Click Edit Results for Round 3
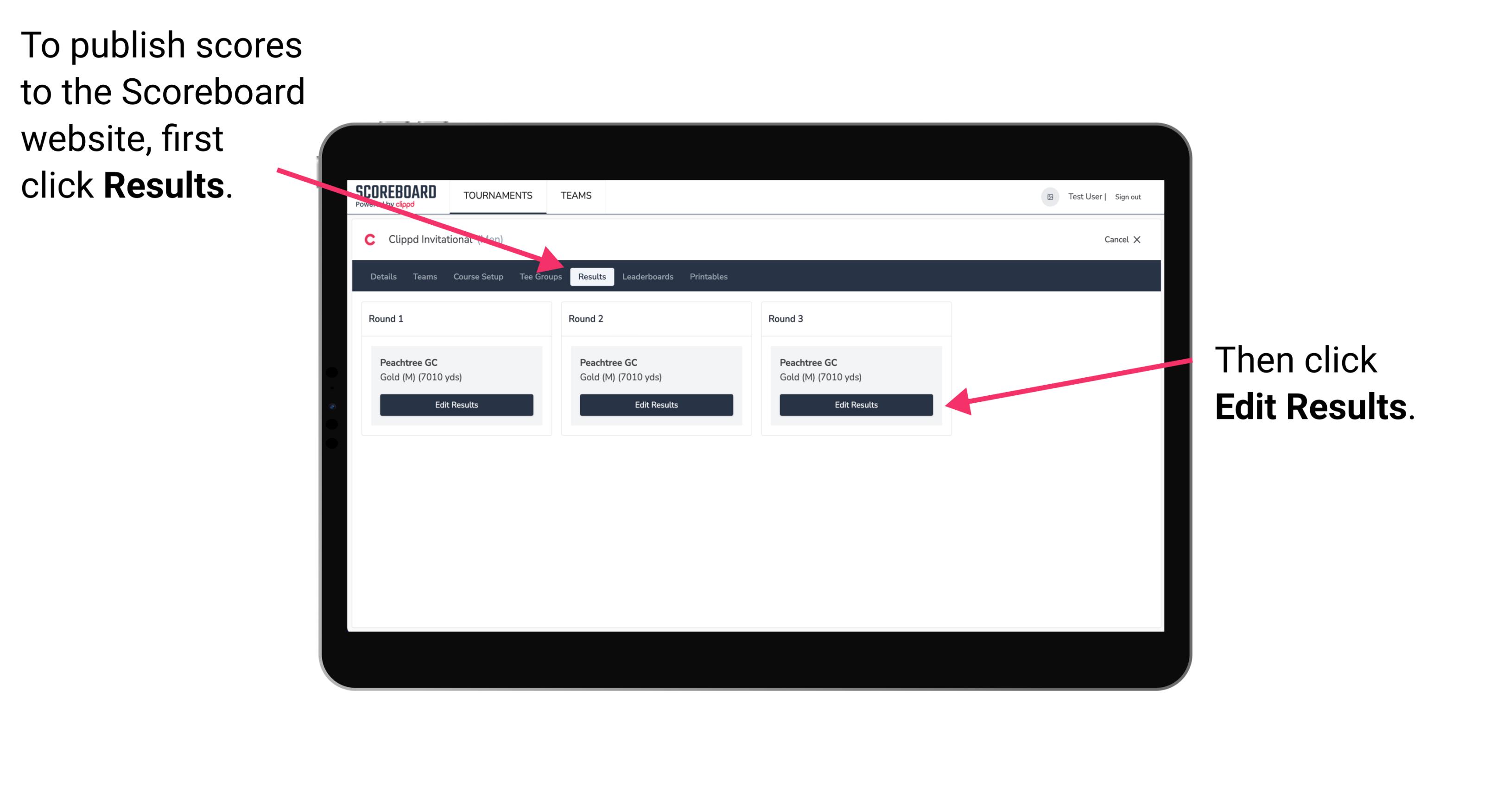This screenshot has height=812, width=1509. [x=855, y=405]
